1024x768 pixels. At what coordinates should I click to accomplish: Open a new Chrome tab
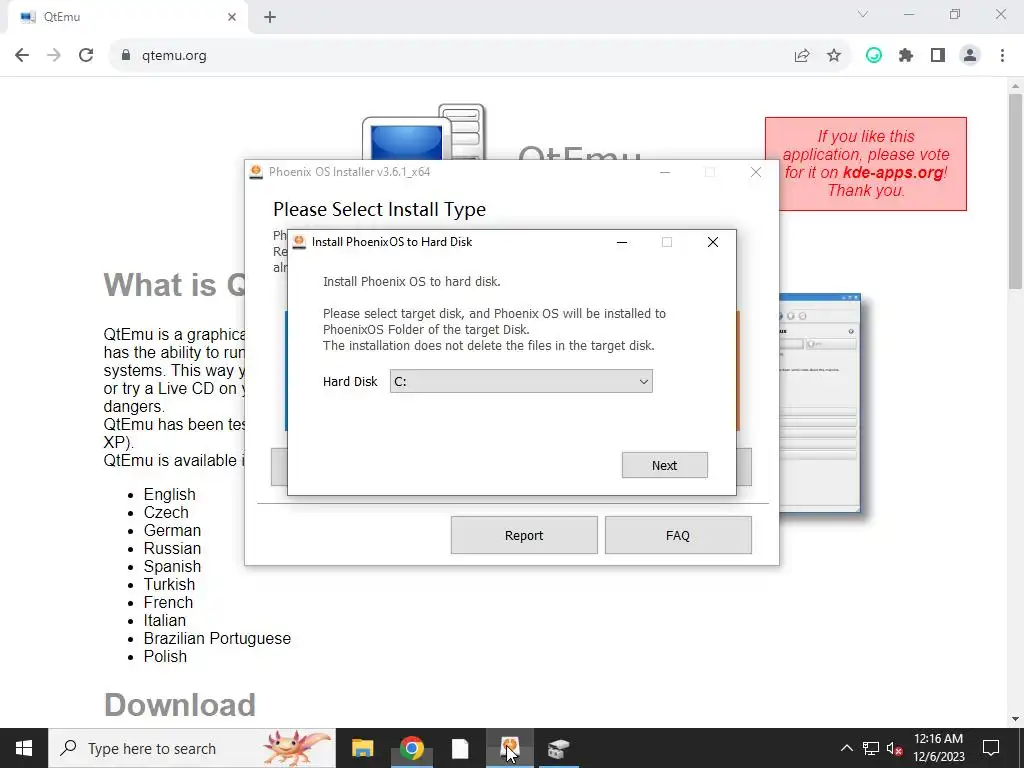270,17
